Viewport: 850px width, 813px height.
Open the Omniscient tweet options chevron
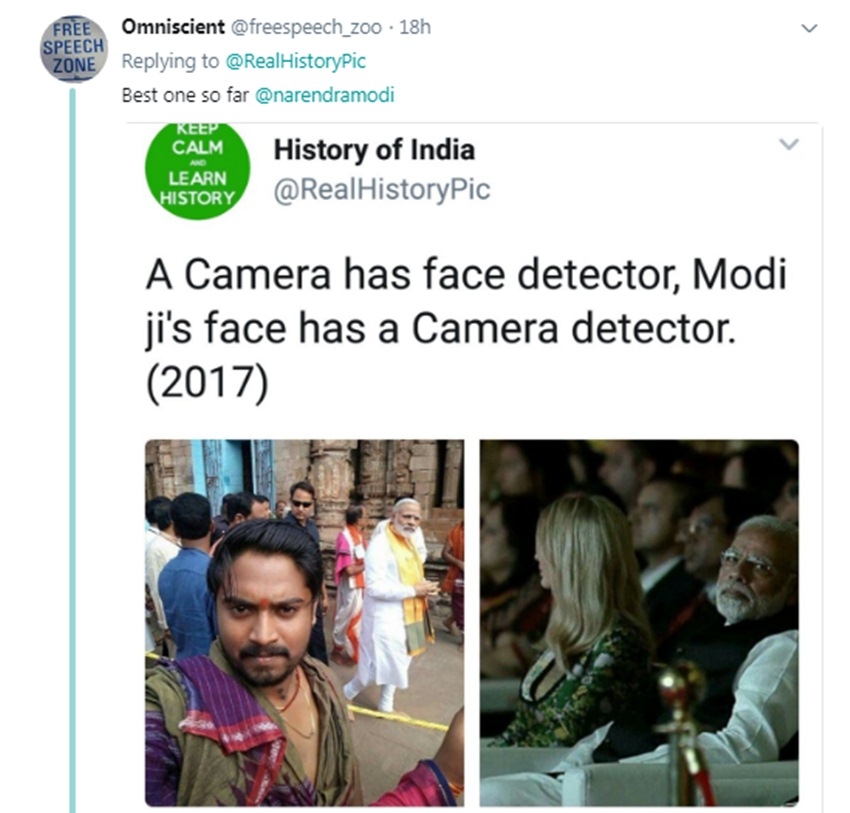(810, 29)
